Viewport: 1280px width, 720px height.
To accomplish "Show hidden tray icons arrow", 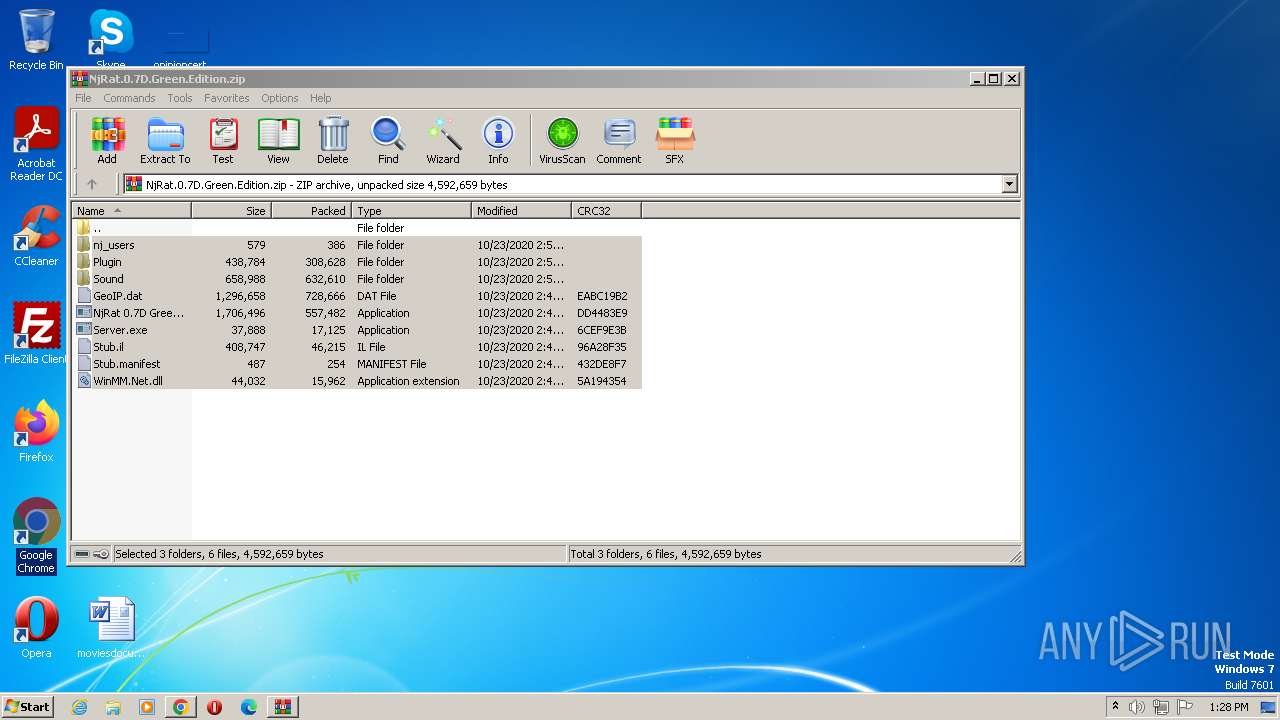I will pos(1115,707).
